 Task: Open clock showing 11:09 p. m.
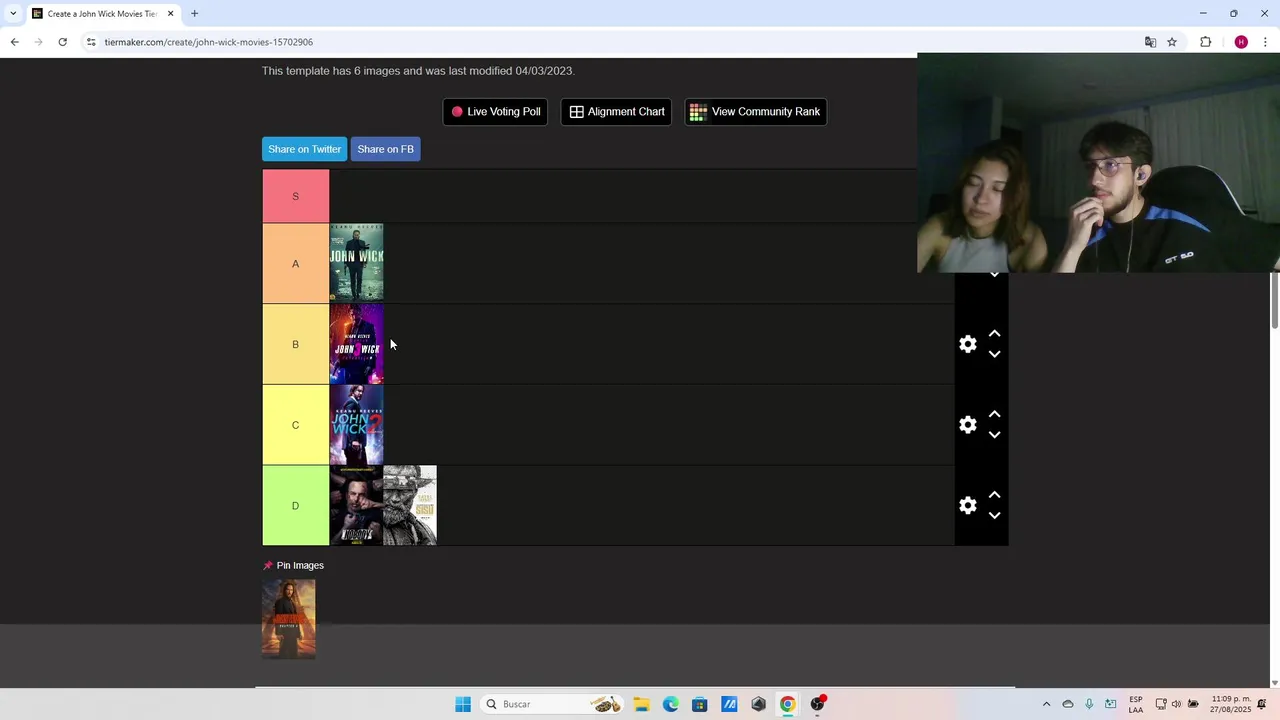(x=1230, y=704)
